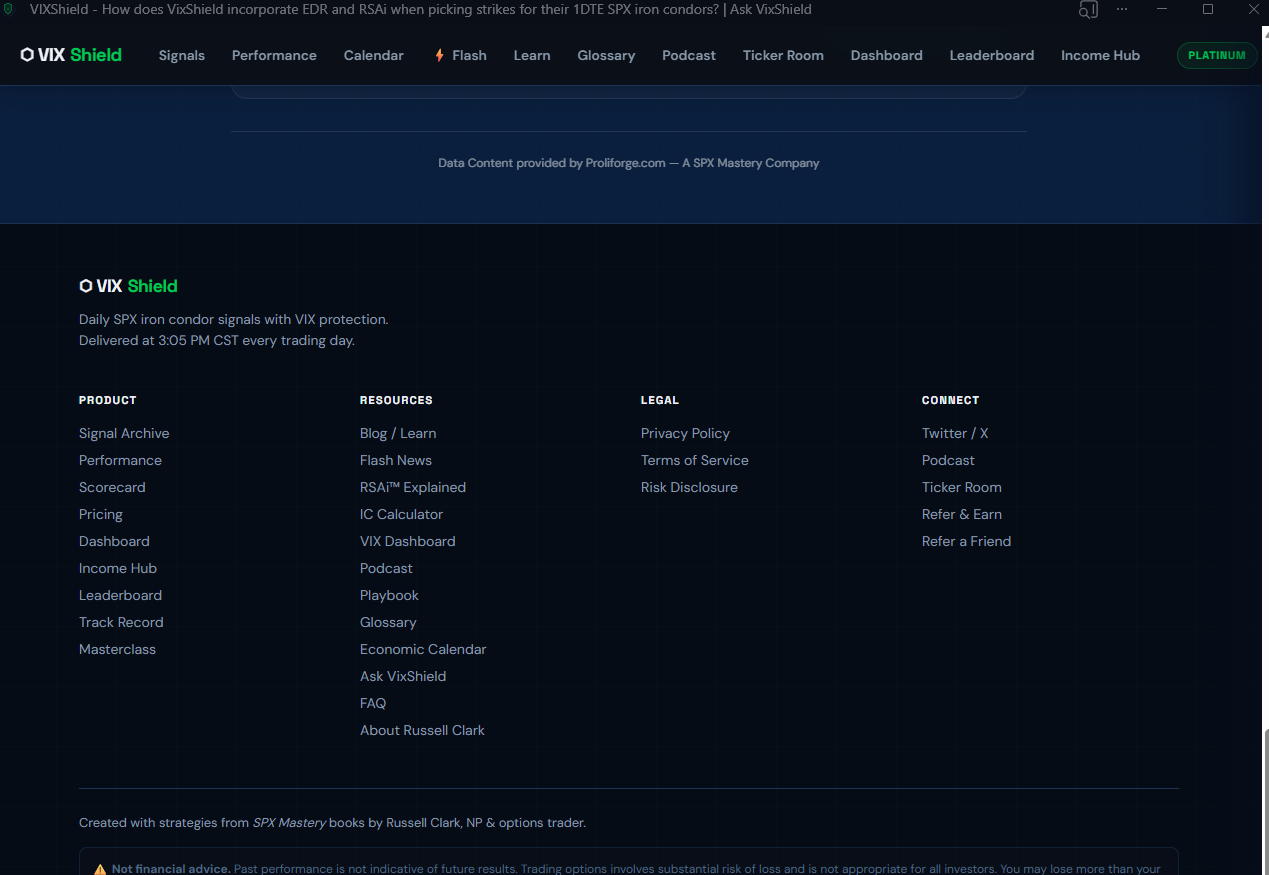Open FAQ under Resources
This screenshot has width=1269, height=875.
(373, 703)
